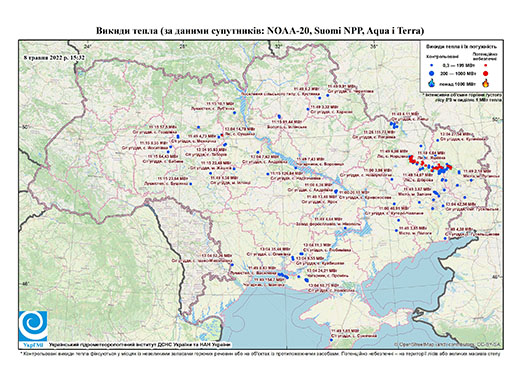Click the orange flame legend icon

coord(486,83)
